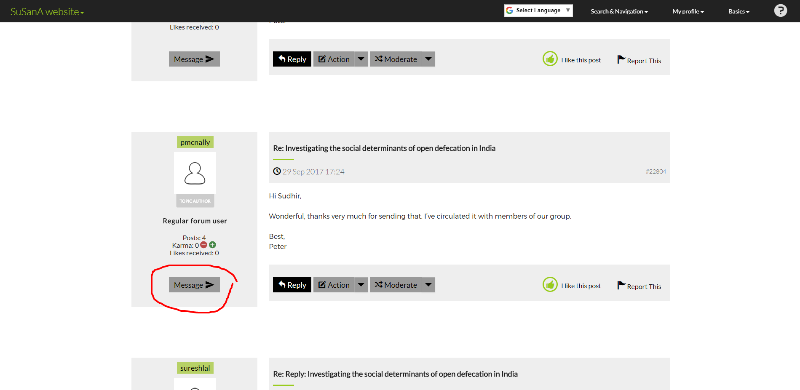The image size is (800, 390).
Task: Click the Re: Reply post title by sureshlal
Action: [395, 374]
